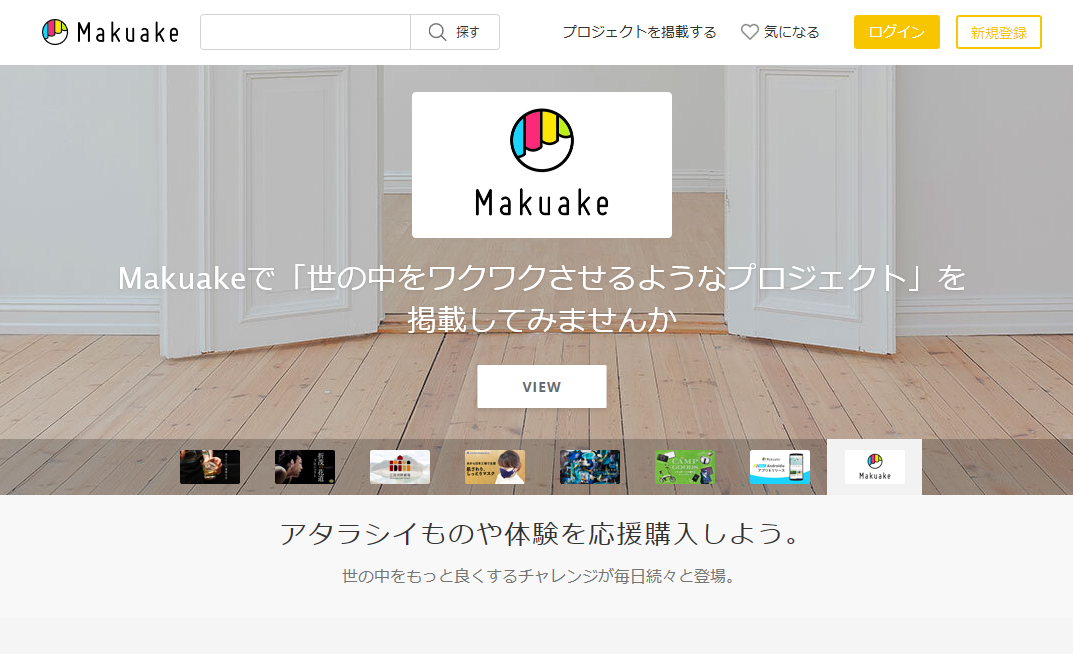This screenshot has height=654, width=1073.
Task: Select the Makuake logo slide thumbnail
Action: pyautogui.click(x=875, y=467)
